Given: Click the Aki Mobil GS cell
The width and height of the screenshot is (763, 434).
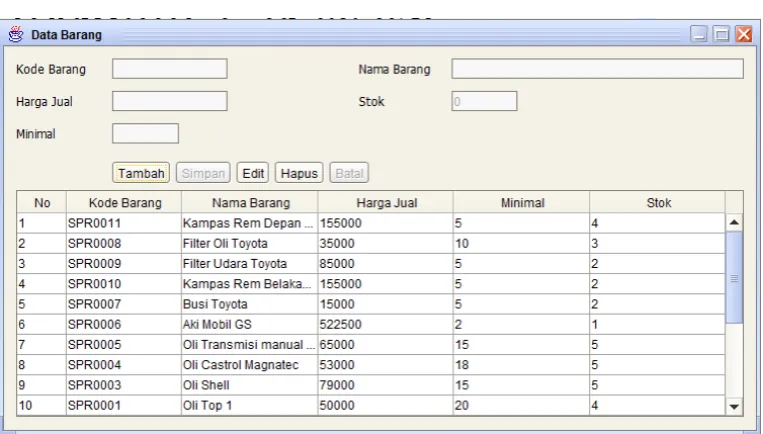Looking at the screenshot, I should point(250,325).
